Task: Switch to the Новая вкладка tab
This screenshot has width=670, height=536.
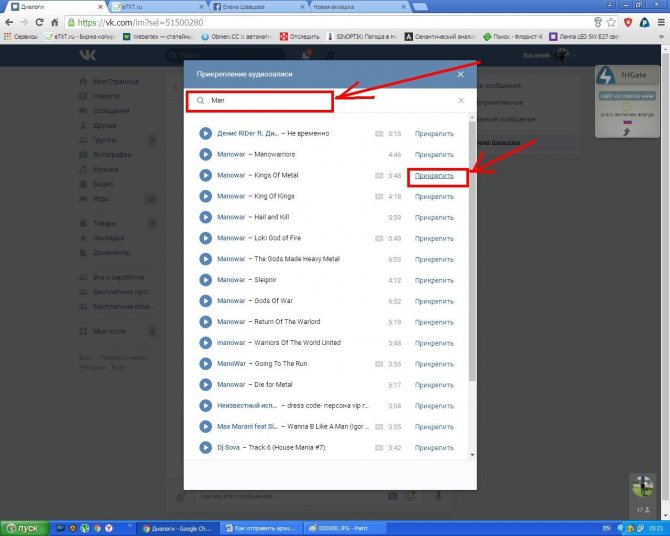Action: 359,7
